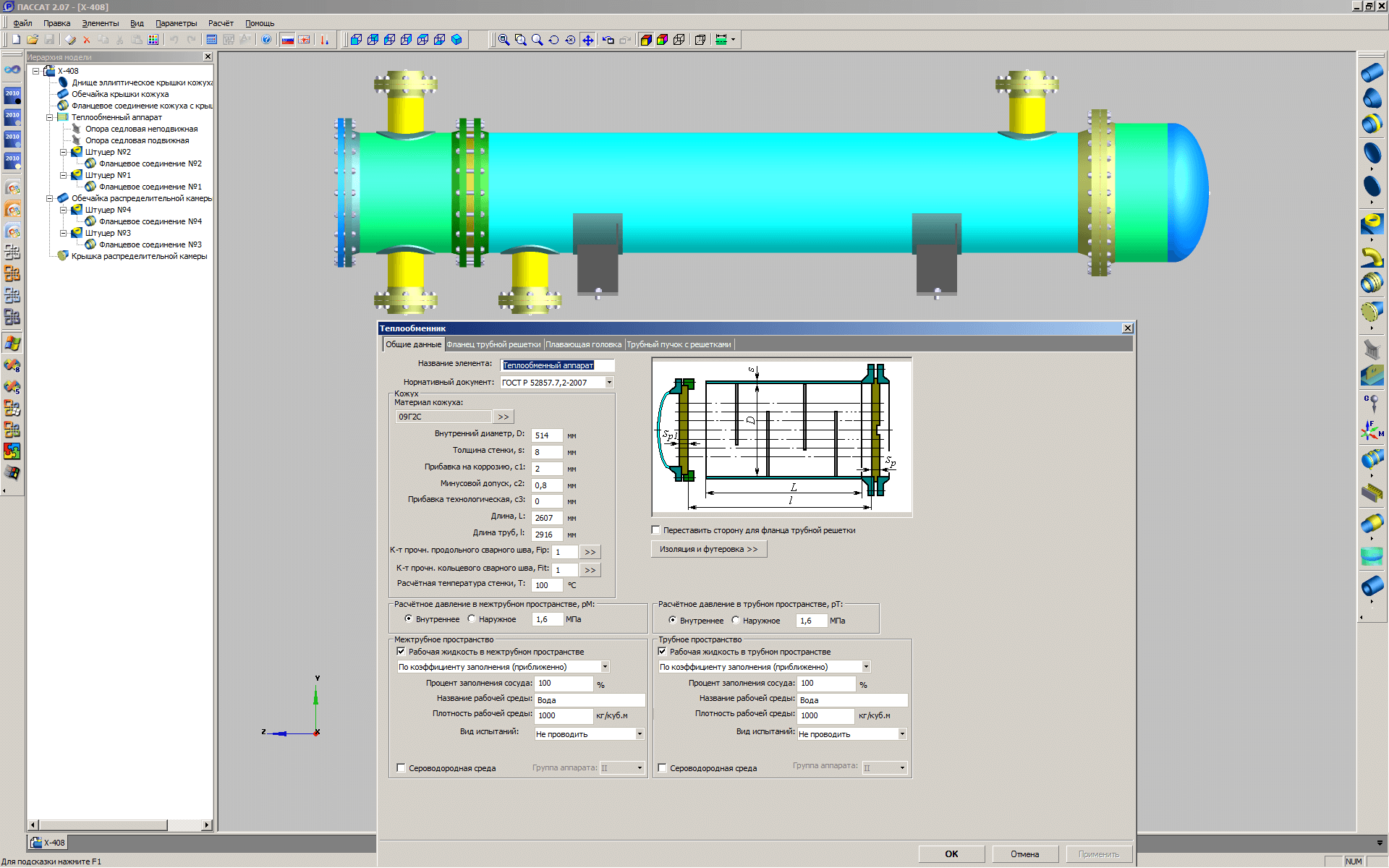Switch to Плавающая головка tab
This screenshot has width=1389, height=868.
(x=583, y=344)
